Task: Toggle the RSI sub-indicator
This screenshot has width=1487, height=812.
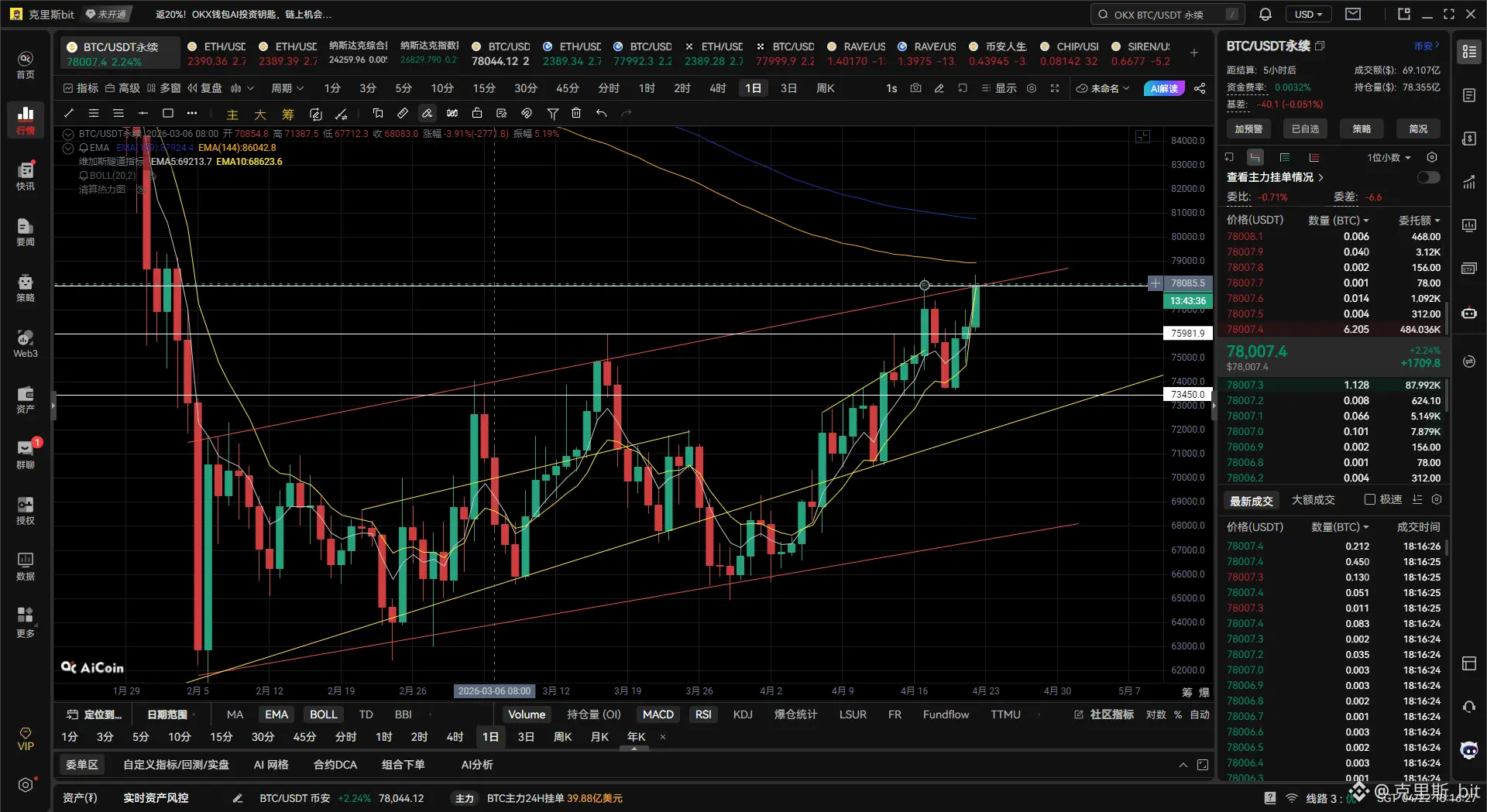Action: click(x=703, y=714)
